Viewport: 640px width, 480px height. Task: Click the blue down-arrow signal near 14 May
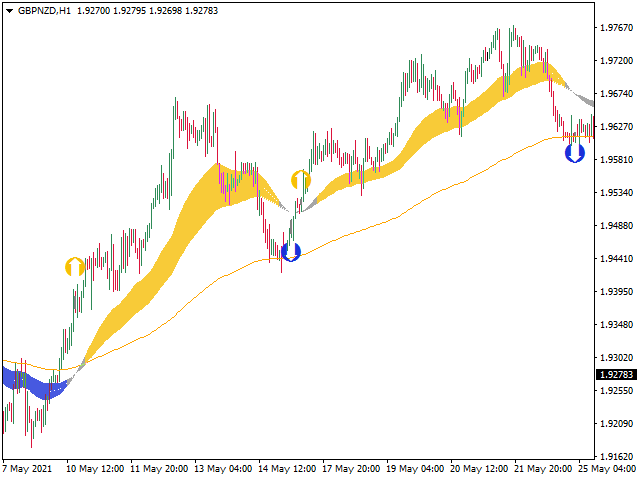click(291, 252)
